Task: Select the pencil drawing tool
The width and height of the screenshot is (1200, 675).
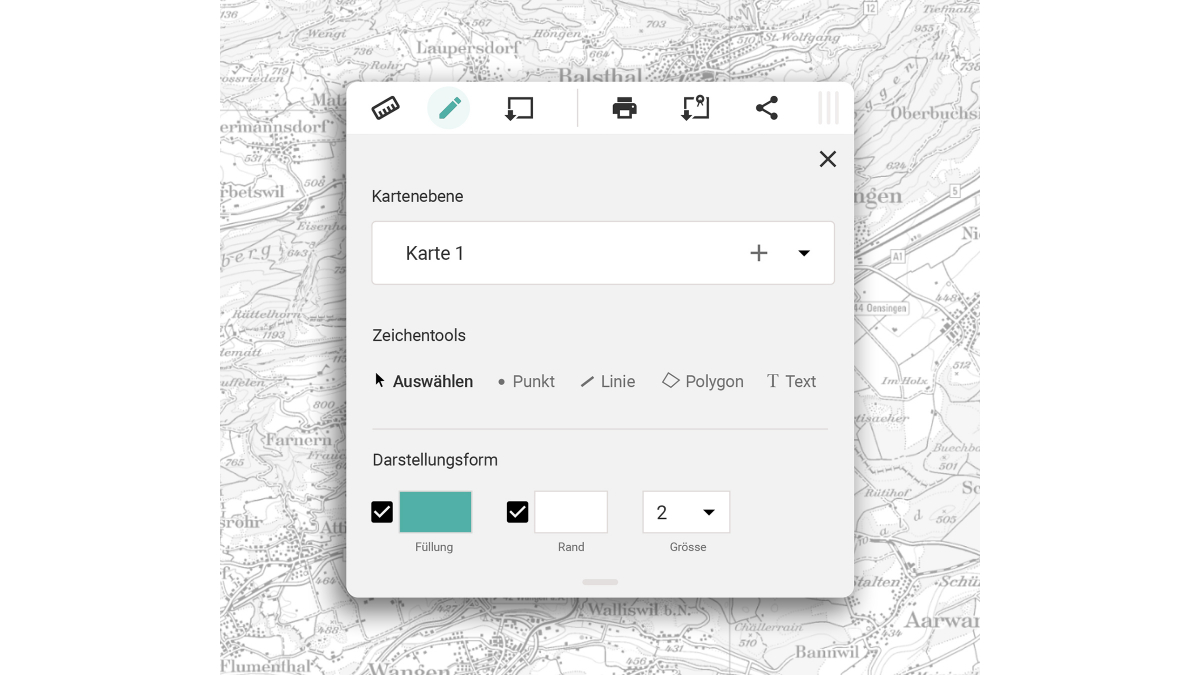Action: 449,108
